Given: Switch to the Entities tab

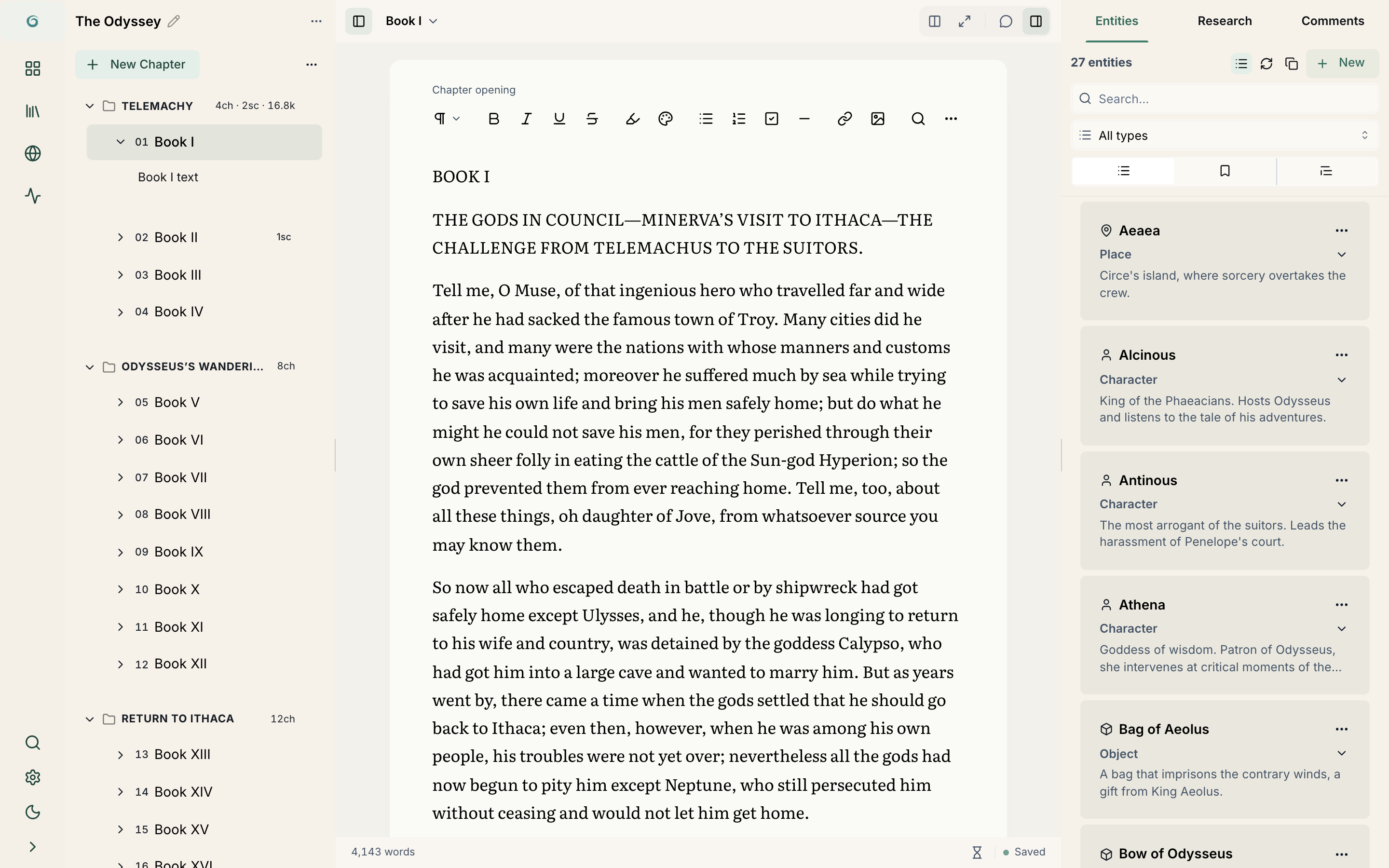Looking at the screenshot, I should click(x=1117, y=21).
